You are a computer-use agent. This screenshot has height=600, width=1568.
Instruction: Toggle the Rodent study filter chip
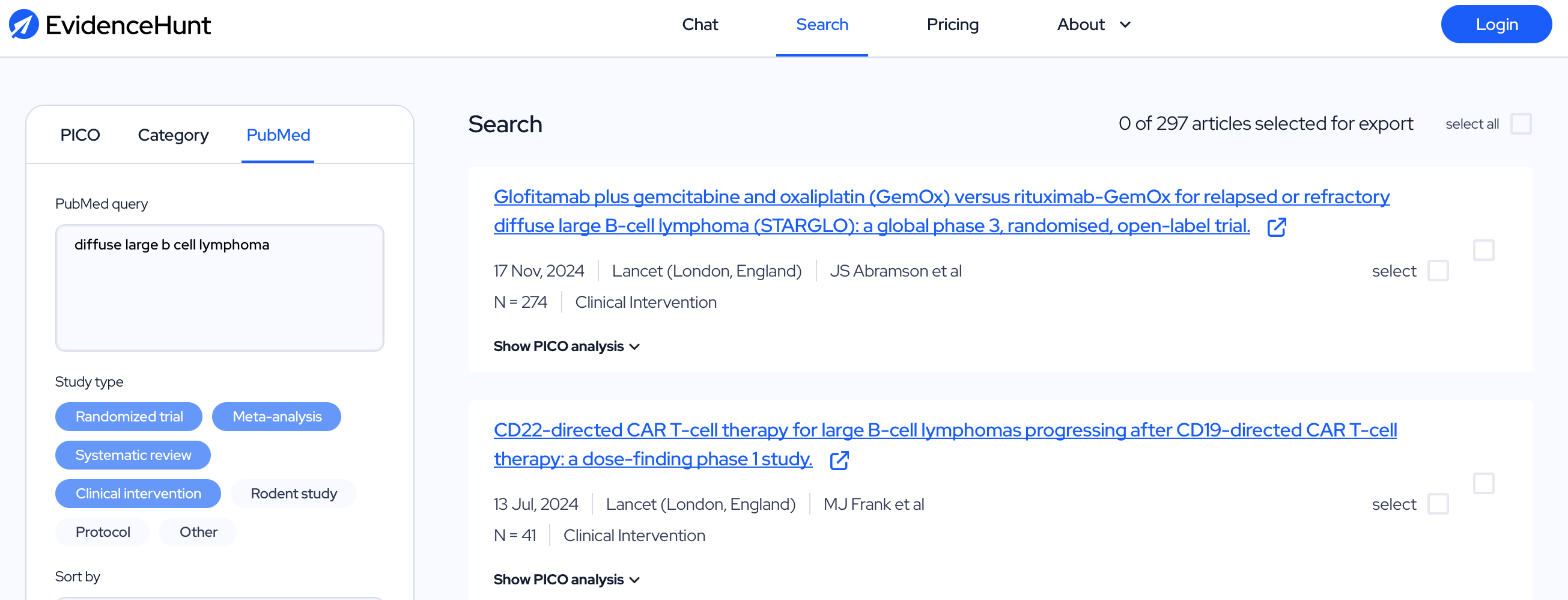tap(293, 494)
